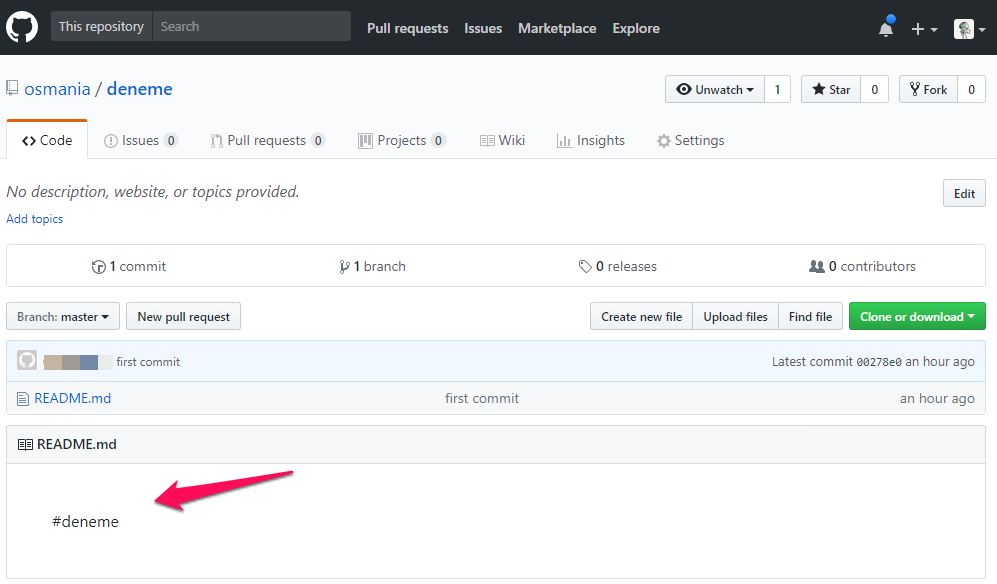The width and height of the screenshot is (997, 584).
Task: Open the user avatar menu
Action: click(x=970, y=29)
